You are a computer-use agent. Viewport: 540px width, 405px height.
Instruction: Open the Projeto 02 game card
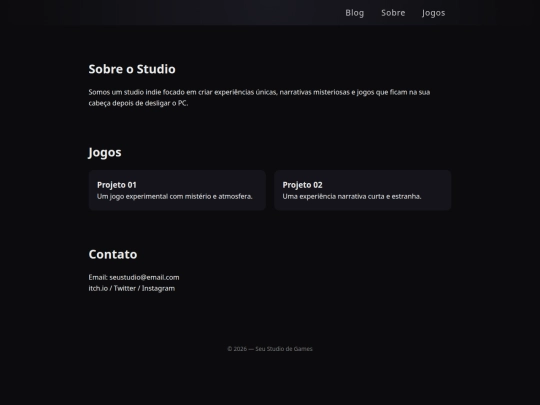pos(363,190)
